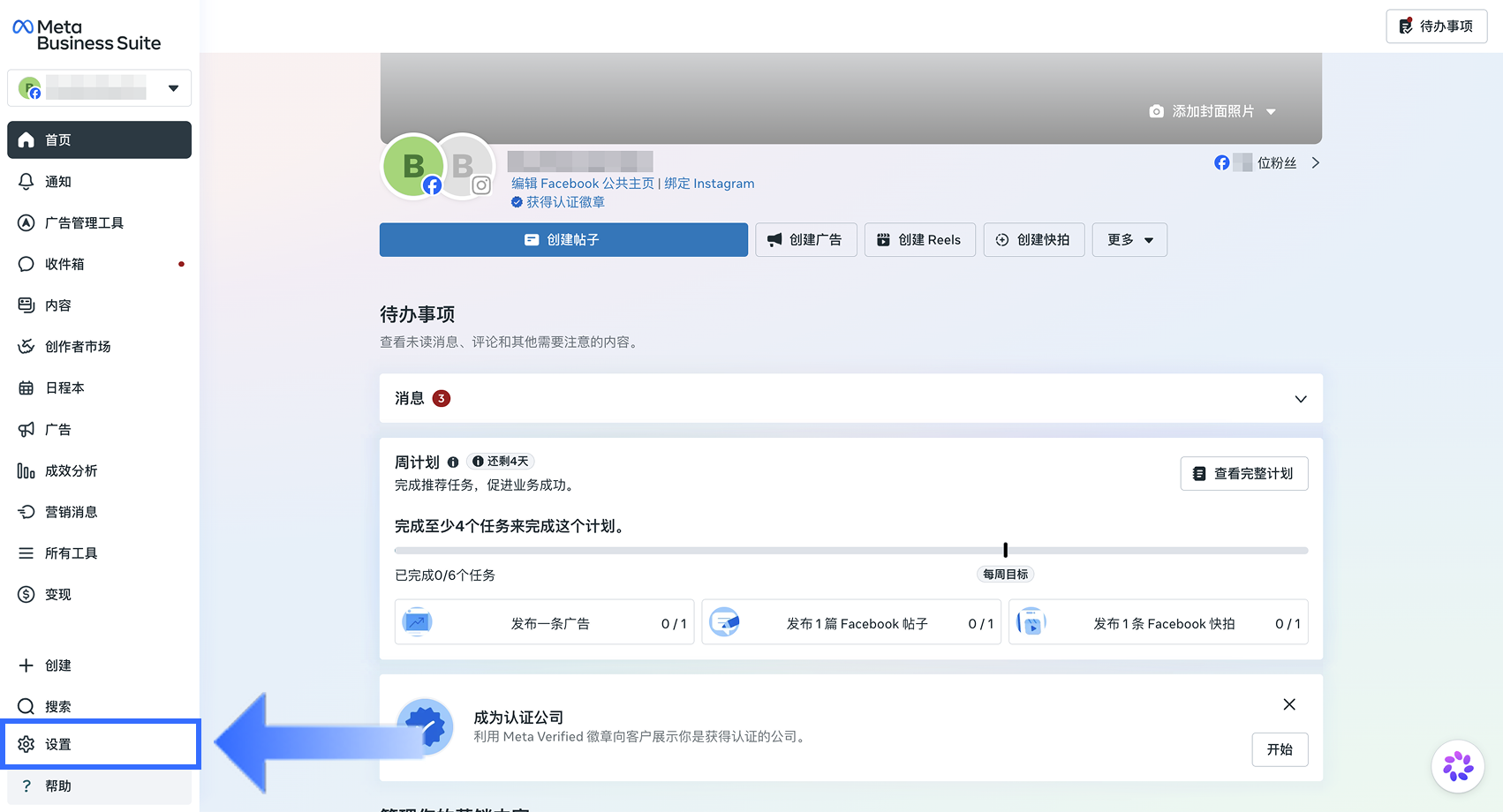This screenshot has height=812, width=1503.
Task: Click the purple assistant floating icon
Action: pos(1458,766)
